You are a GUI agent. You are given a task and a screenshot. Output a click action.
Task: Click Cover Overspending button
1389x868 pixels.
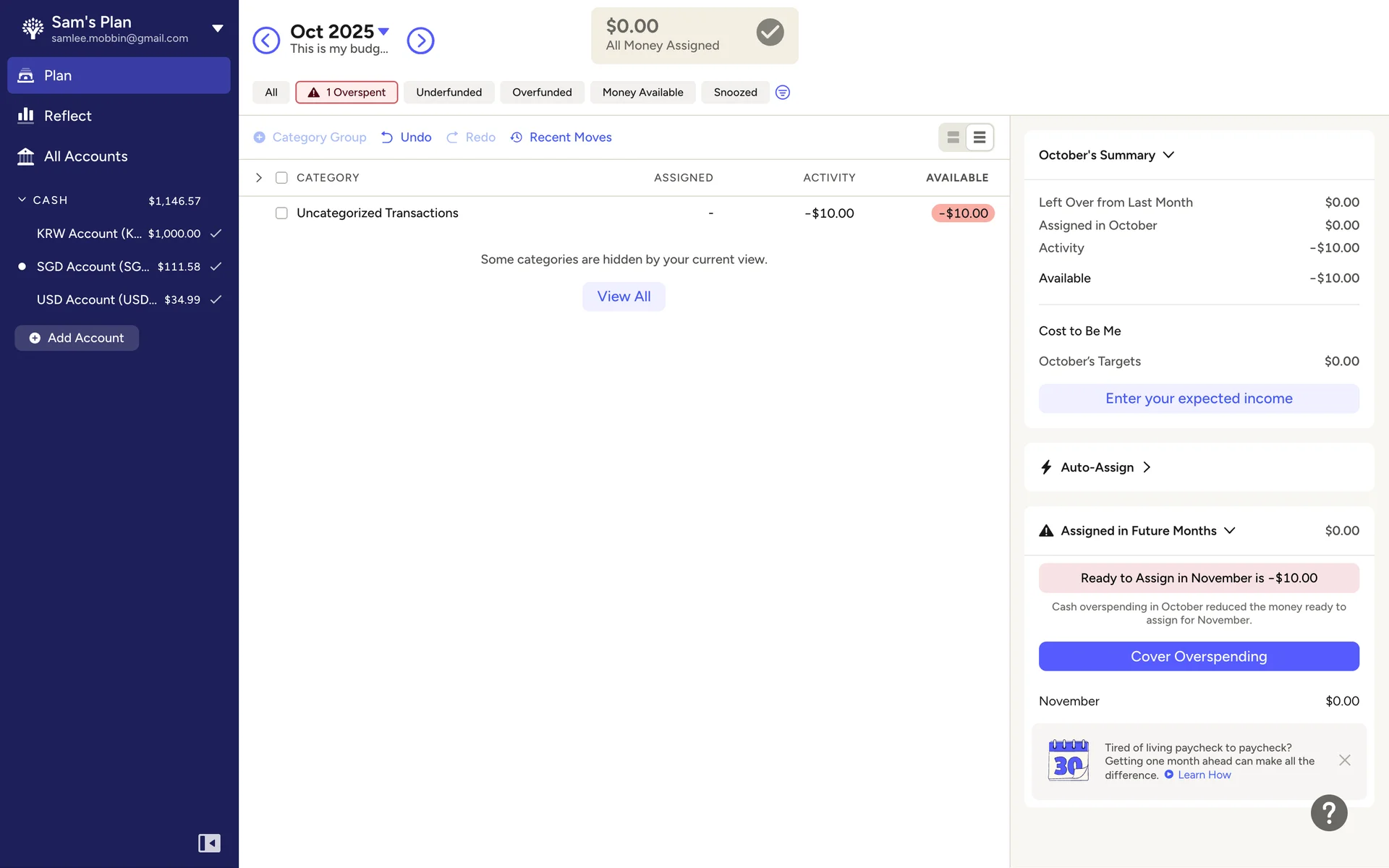pyautogui.click(x=1198, y=656)
